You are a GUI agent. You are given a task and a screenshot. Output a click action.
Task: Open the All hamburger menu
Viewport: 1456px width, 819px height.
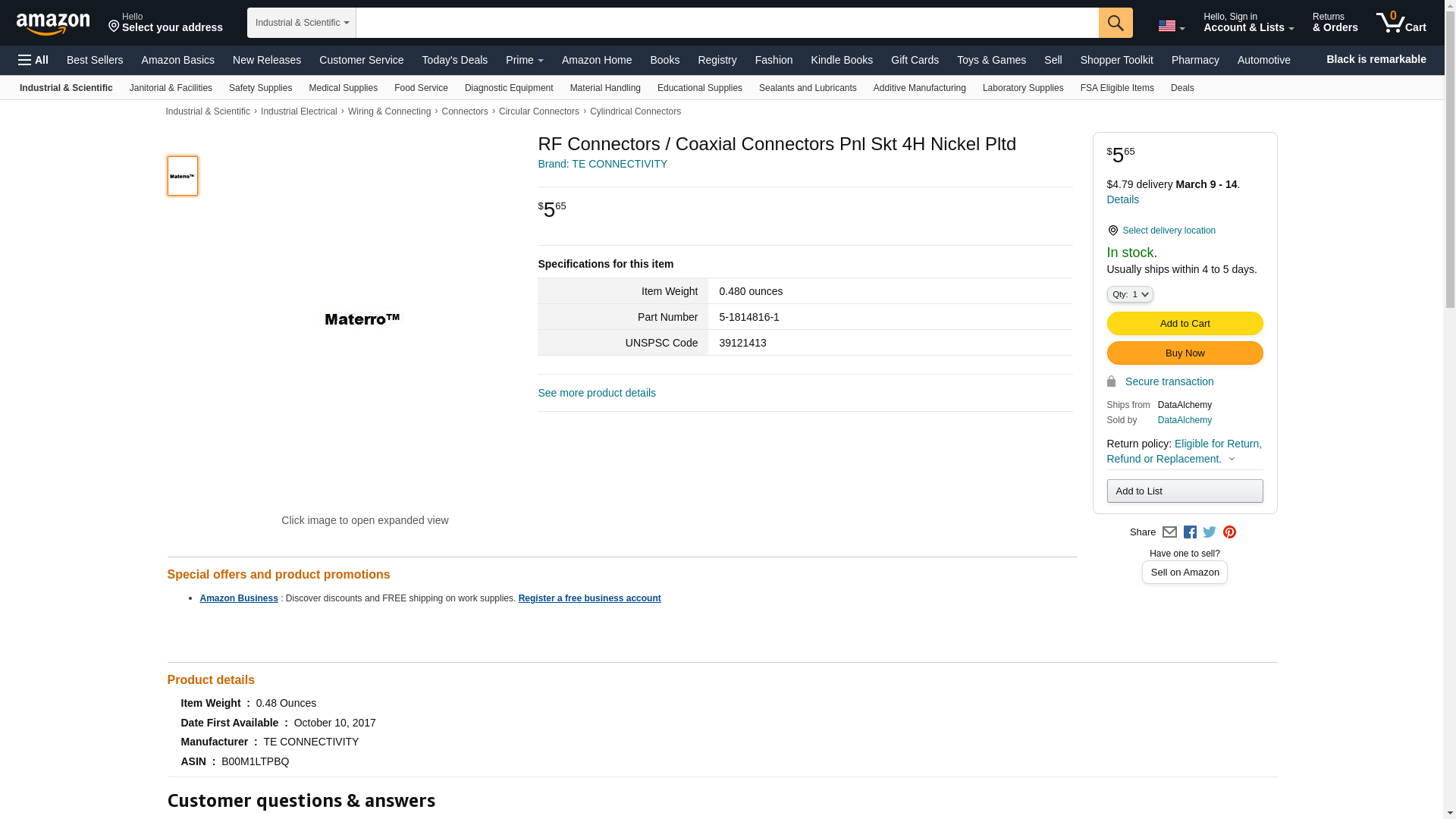pos(33,60)
